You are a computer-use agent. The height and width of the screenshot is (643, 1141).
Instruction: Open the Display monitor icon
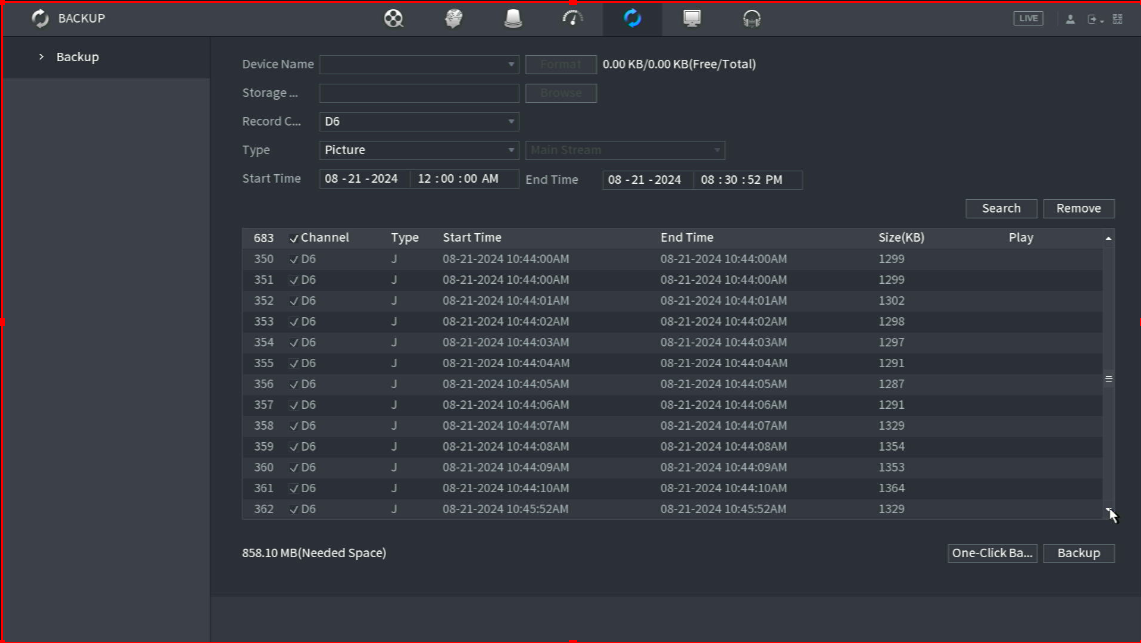[x=692, y=18]
